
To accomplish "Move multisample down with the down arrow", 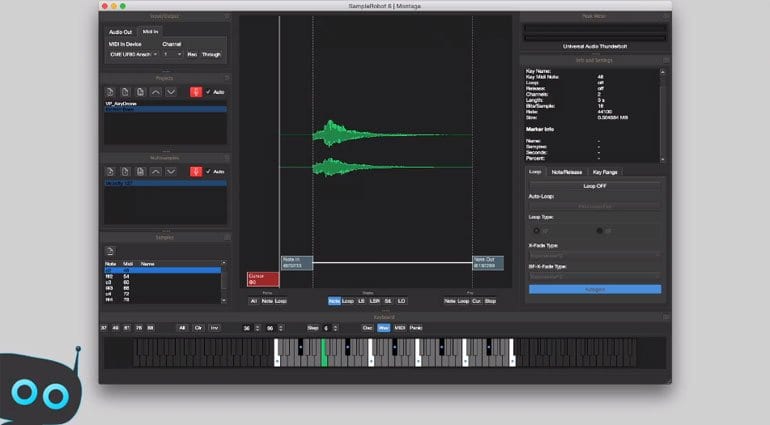I will (x=171, y=171).
